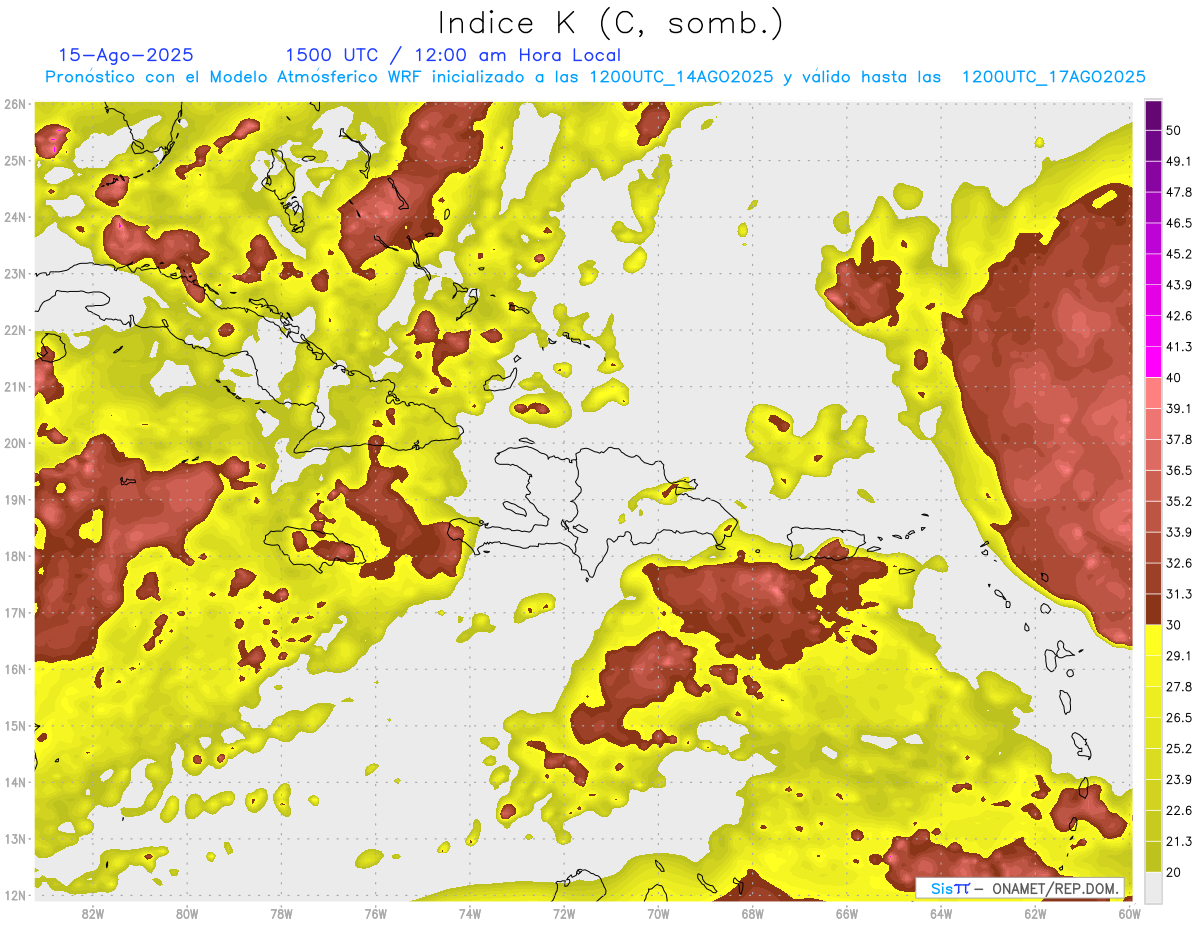The height and width of the screenshot is (927, 1200).
Task: Click the 80W longitude label
Action: [187, 913]
